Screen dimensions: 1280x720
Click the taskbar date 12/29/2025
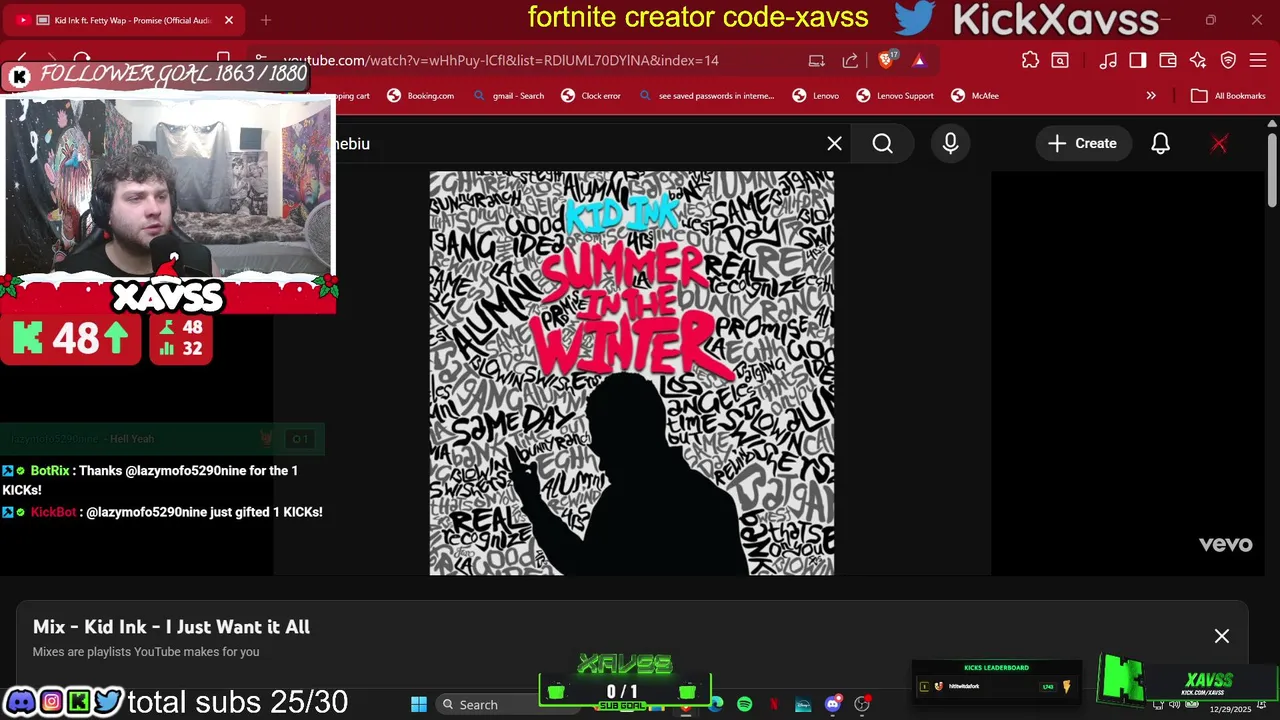1229,709
